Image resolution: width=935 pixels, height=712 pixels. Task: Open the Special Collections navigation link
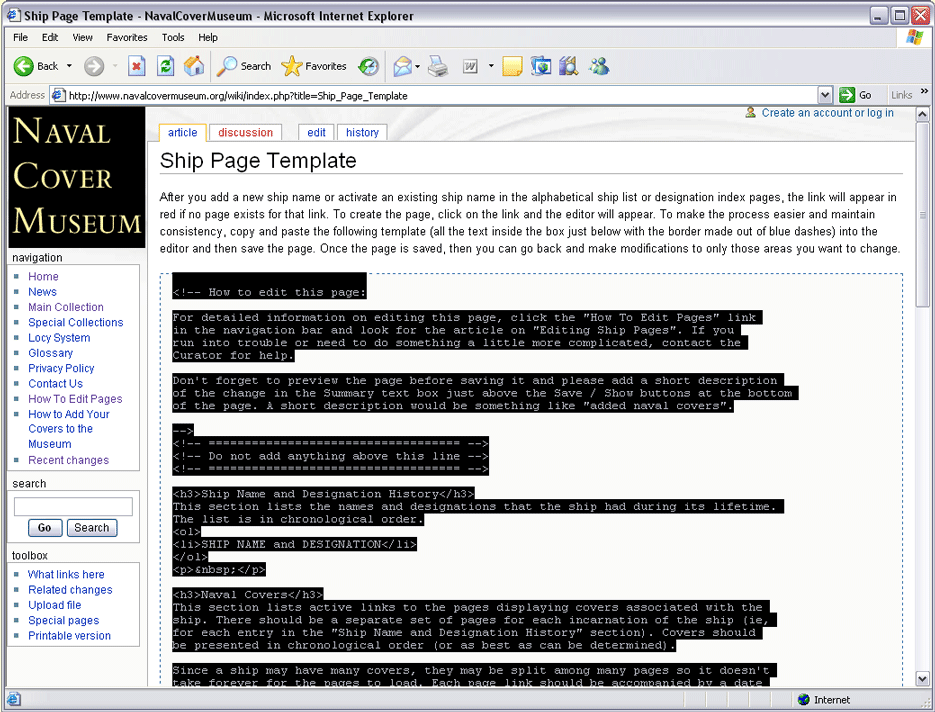76,322
